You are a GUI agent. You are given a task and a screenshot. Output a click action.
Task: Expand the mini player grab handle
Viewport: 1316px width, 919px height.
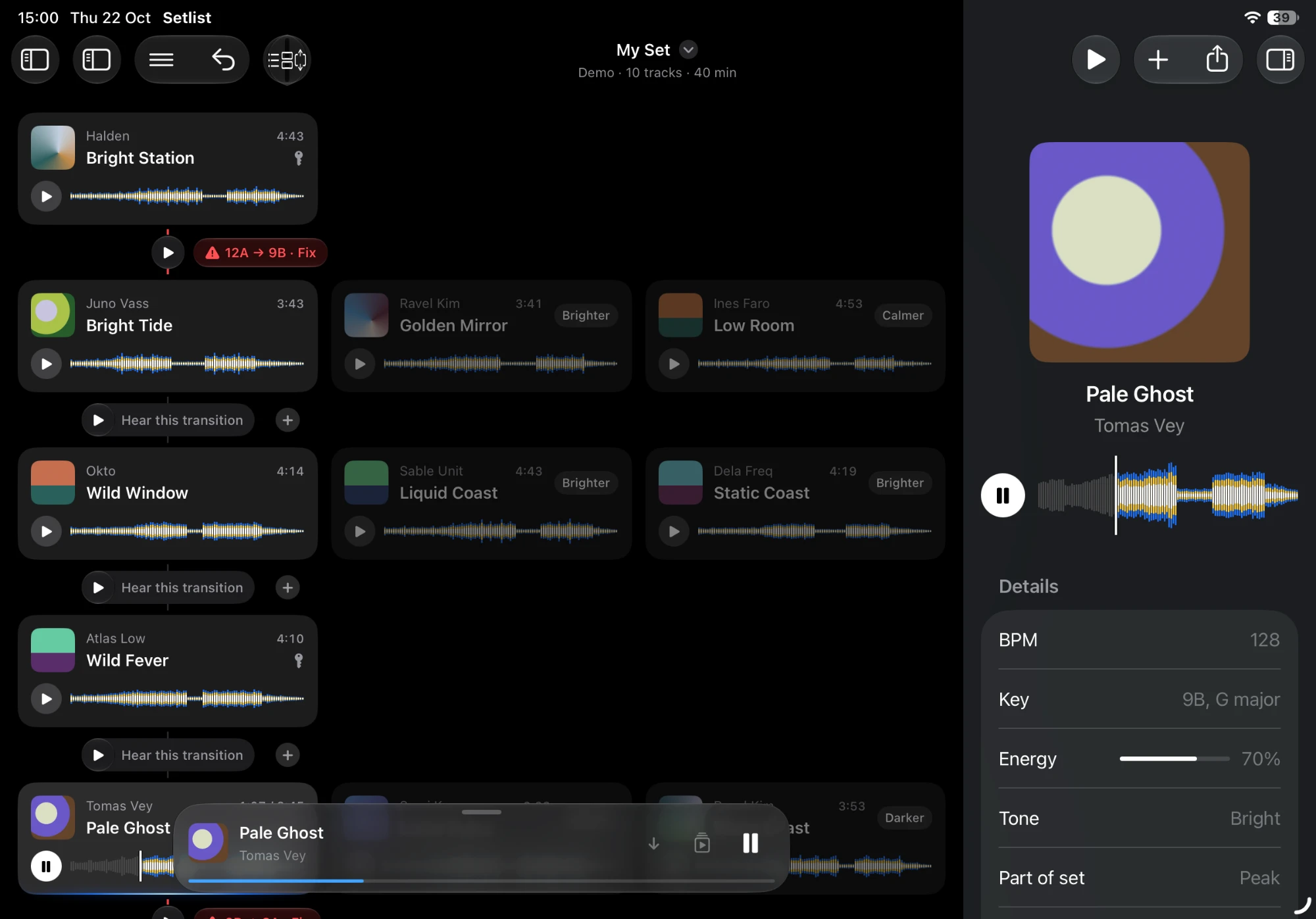tap(481, 812)
